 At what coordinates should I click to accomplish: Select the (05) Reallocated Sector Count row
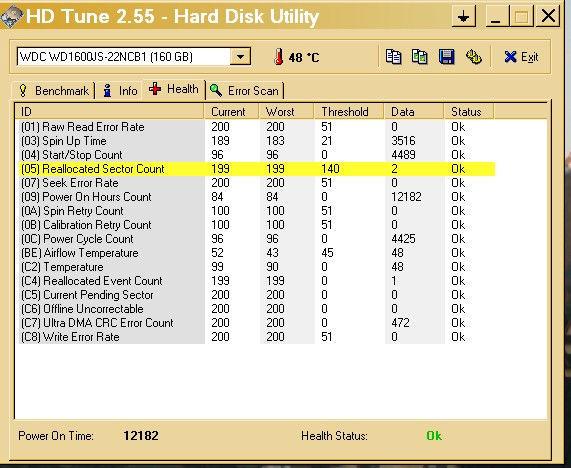click(x=257, y=169)
